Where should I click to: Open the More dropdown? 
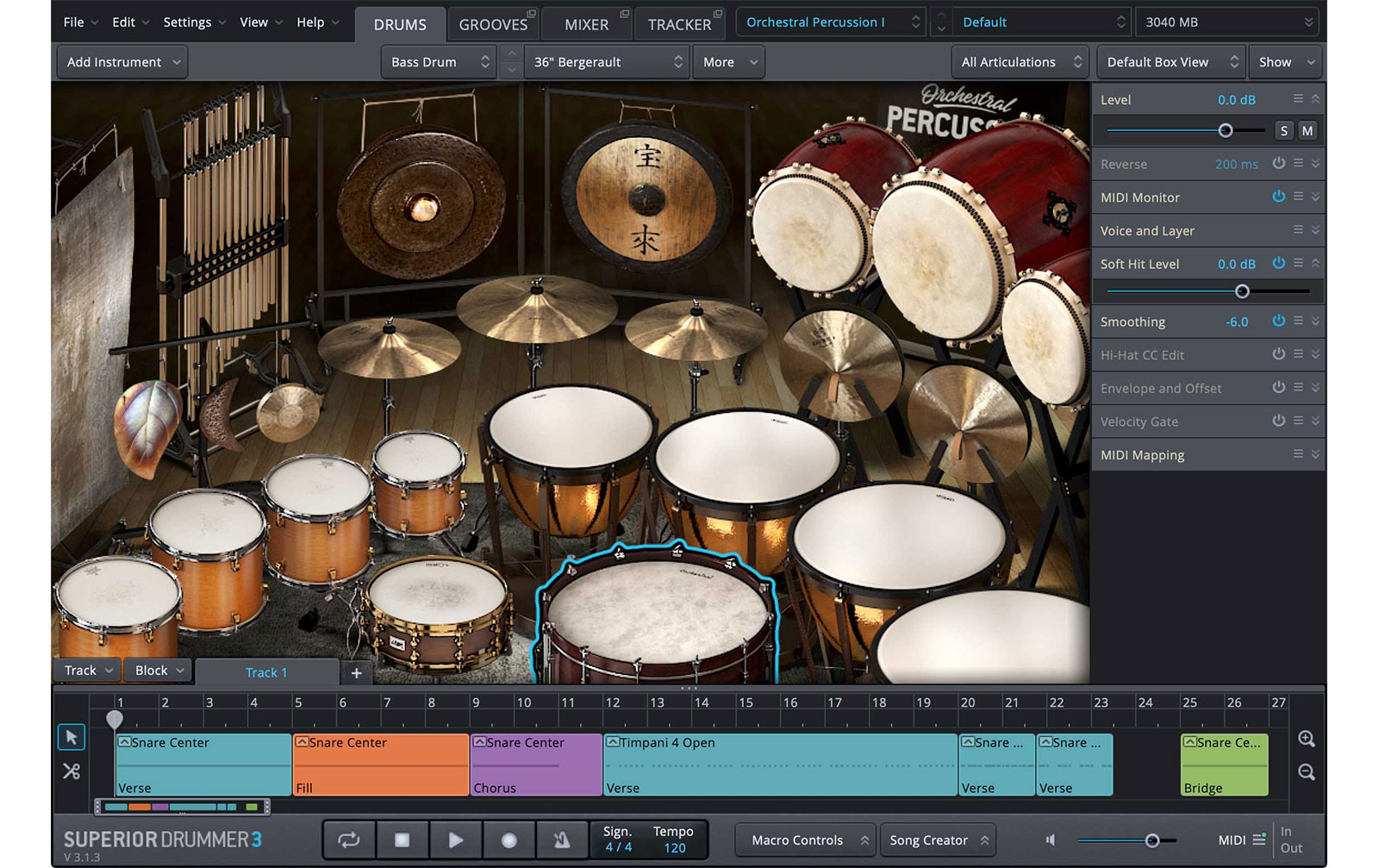(x=729, y=62)
